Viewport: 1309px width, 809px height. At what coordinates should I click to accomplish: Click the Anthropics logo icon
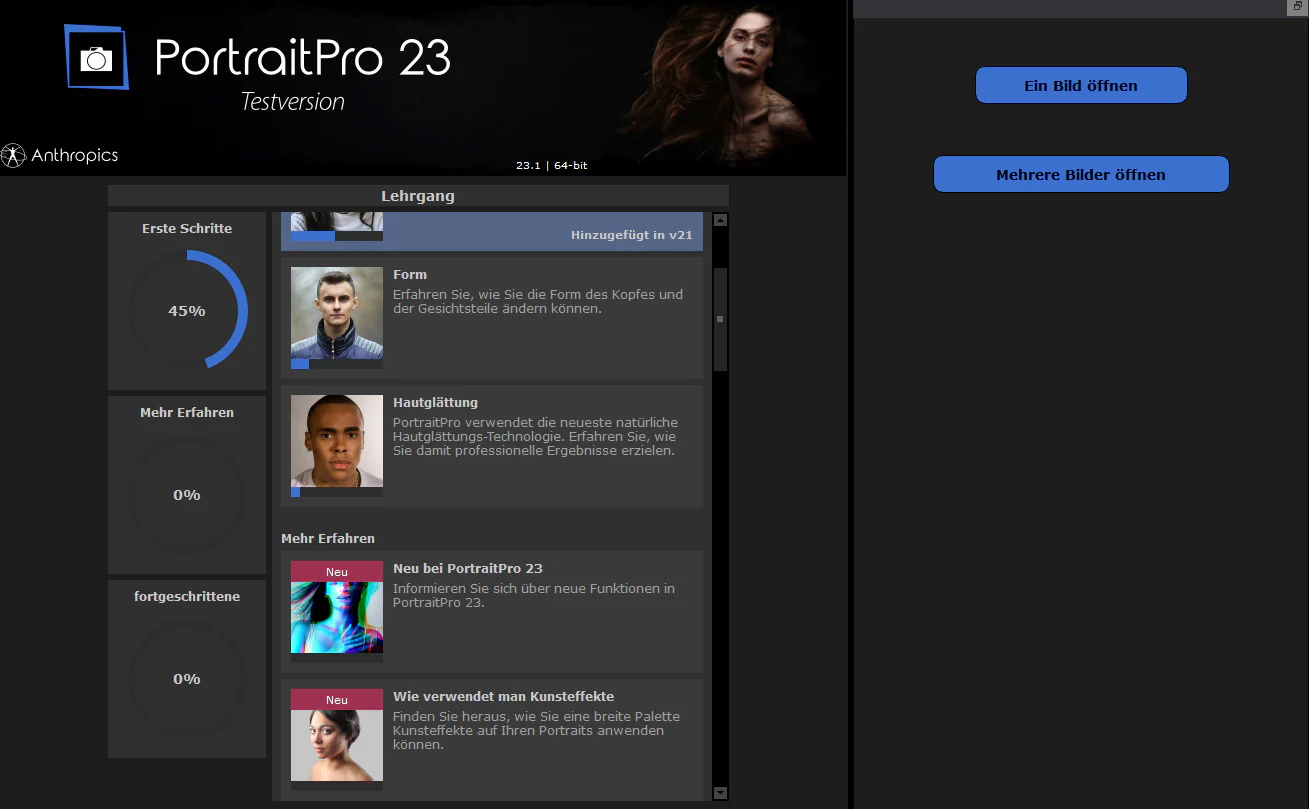click(13, 155)
